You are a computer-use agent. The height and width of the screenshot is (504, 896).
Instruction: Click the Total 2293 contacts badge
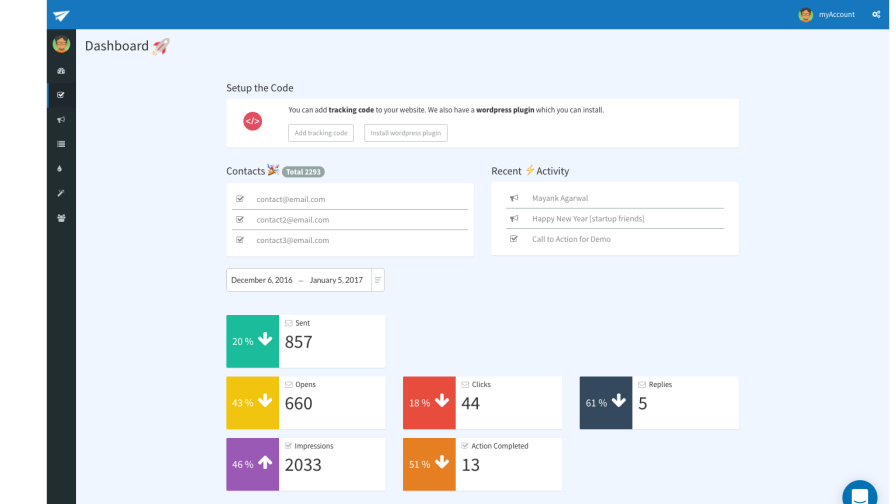303,172
